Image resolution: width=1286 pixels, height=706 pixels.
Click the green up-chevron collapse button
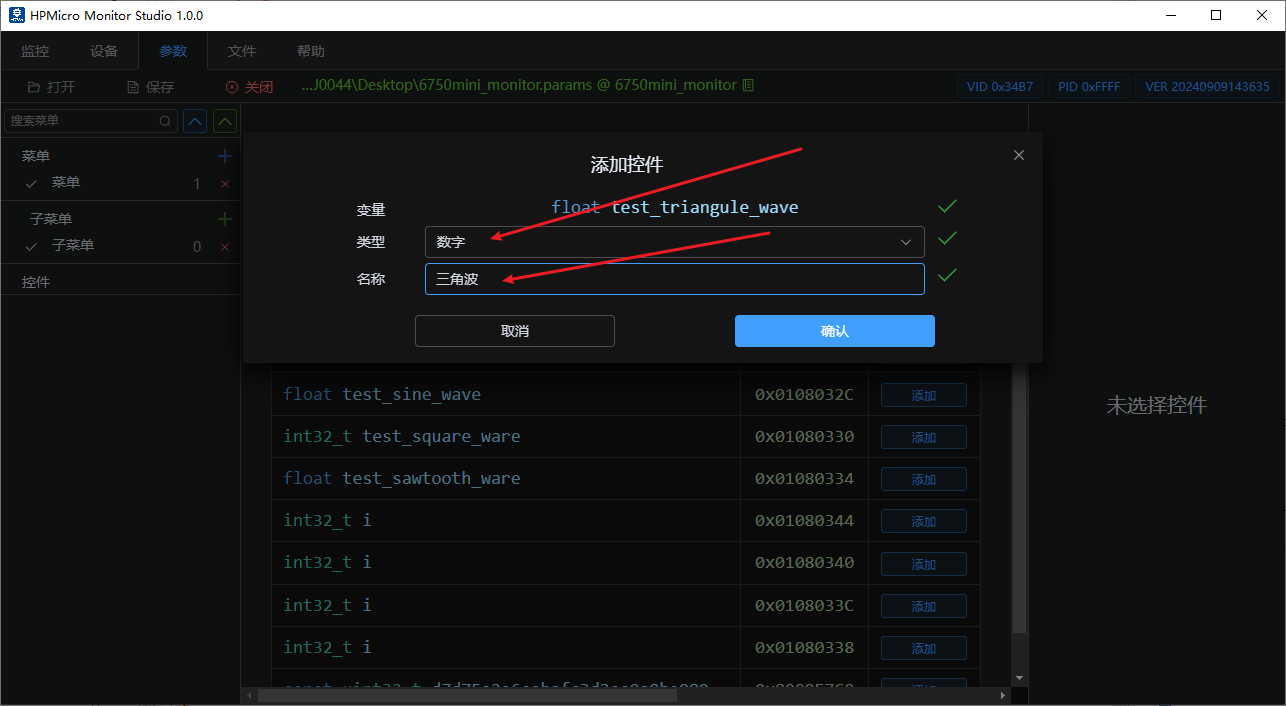pyautogui.click(x=226, y=121)
